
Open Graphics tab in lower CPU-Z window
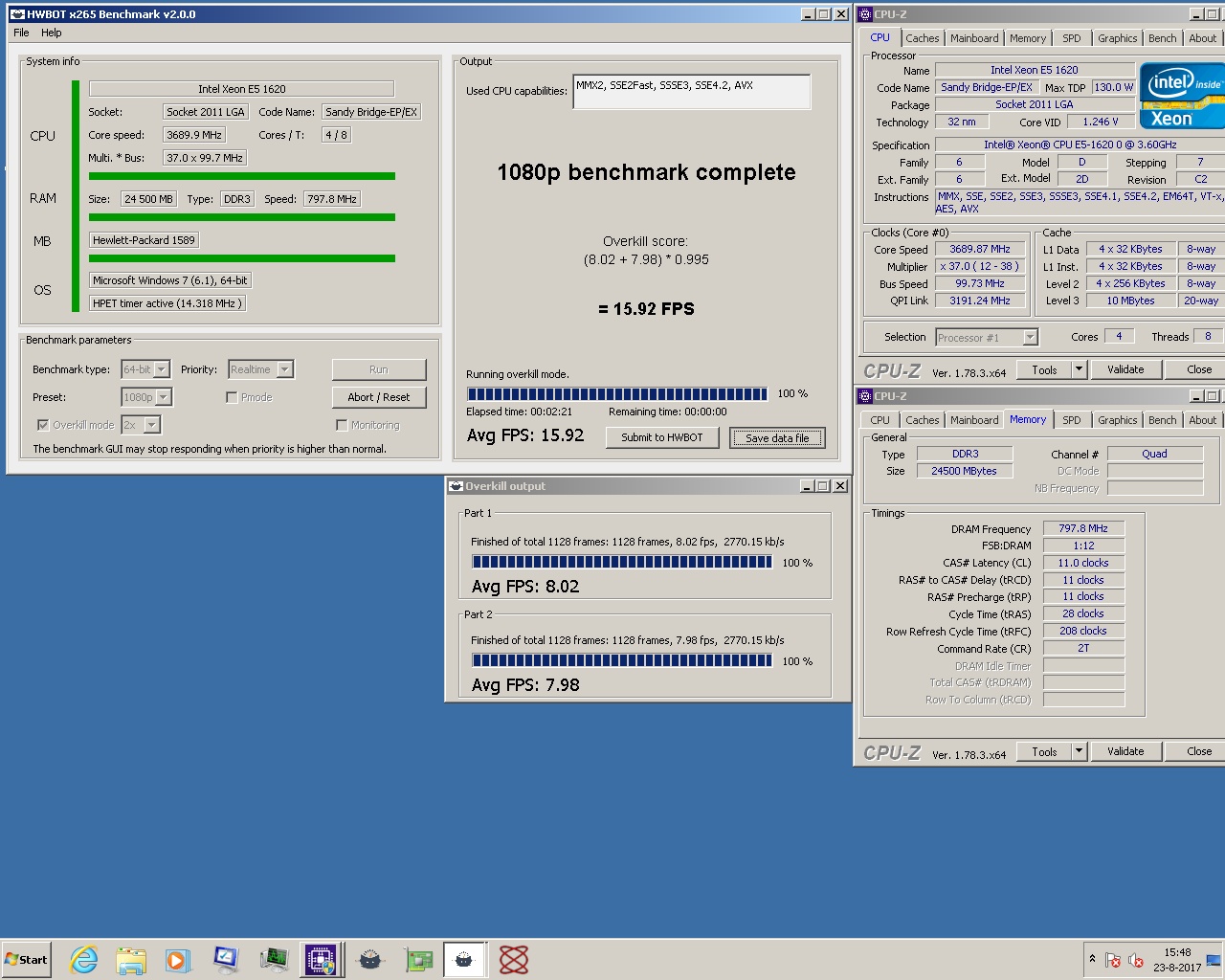tap(1117, 420)
